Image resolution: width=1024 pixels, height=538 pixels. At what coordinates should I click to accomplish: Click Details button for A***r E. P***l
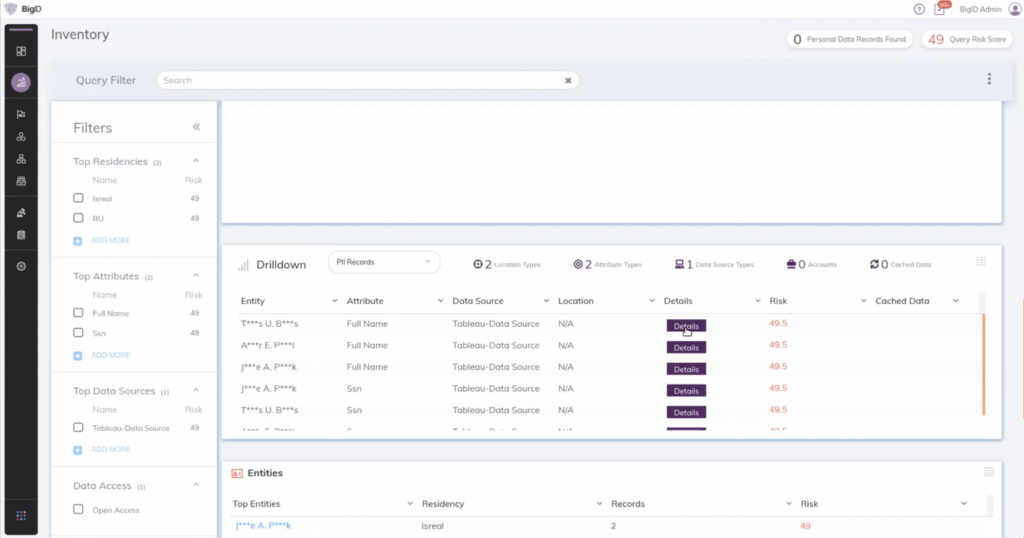point(686,347)
